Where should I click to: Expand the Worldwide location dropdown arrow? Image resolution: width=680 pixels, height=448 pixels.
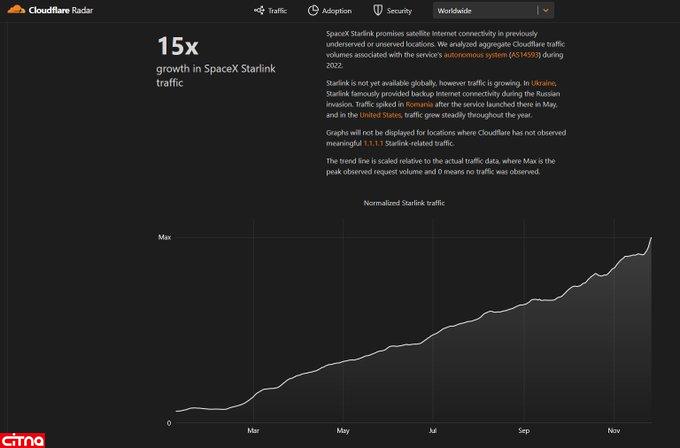pyautogui.click(x=545, y=10)
